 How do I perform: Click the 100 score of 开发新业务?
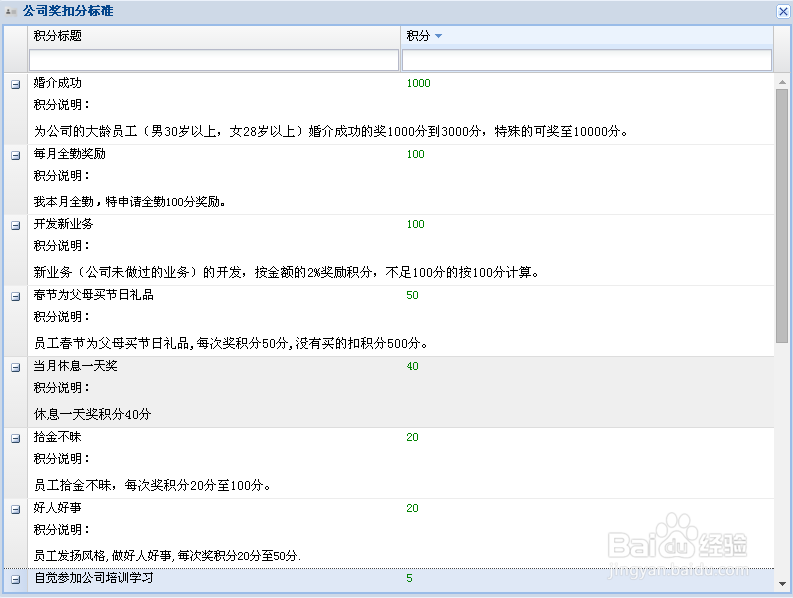coord(415,224)
